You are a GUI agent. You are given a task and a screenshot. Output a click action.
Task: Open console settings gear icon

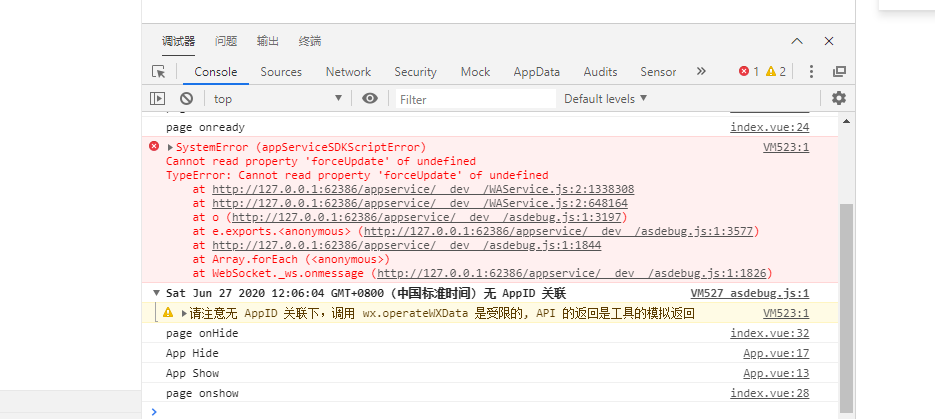pyautogui.click(x=839, y=98)
